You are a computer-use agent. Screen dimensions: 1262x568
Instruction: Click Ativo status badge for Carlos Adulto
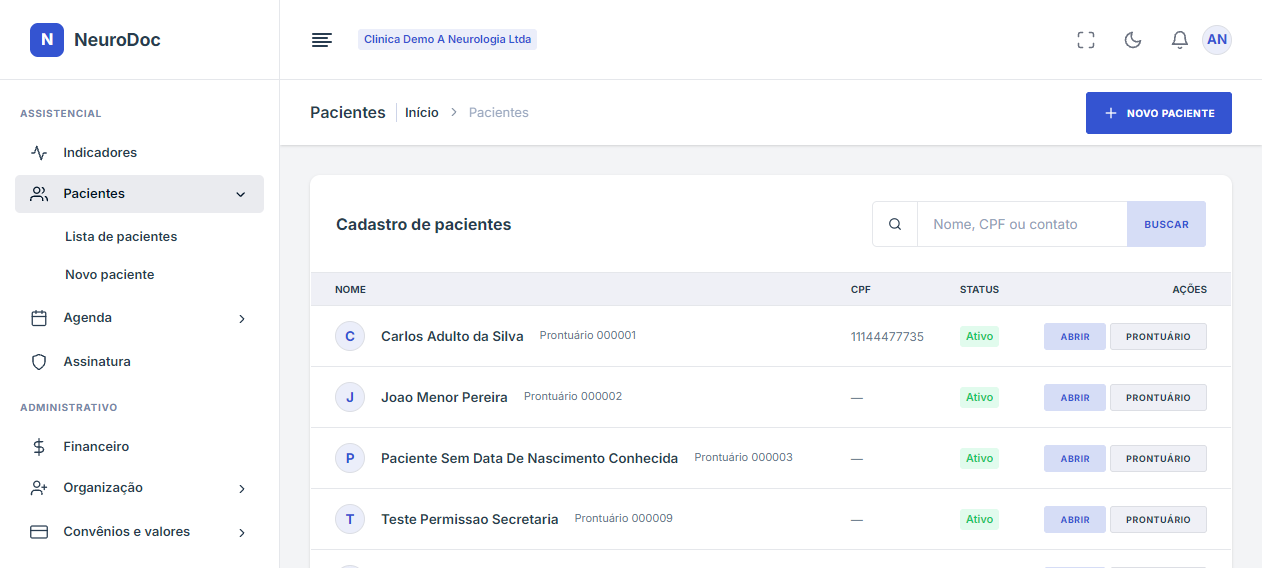(979, 336)
